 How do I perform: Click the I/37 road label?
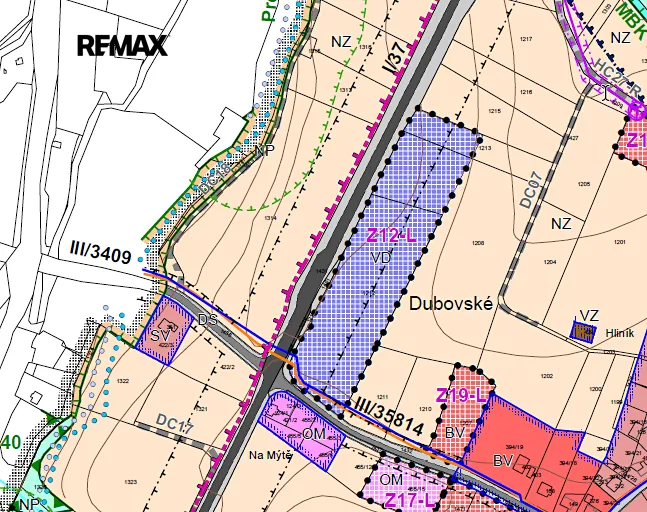pos(394,59)
